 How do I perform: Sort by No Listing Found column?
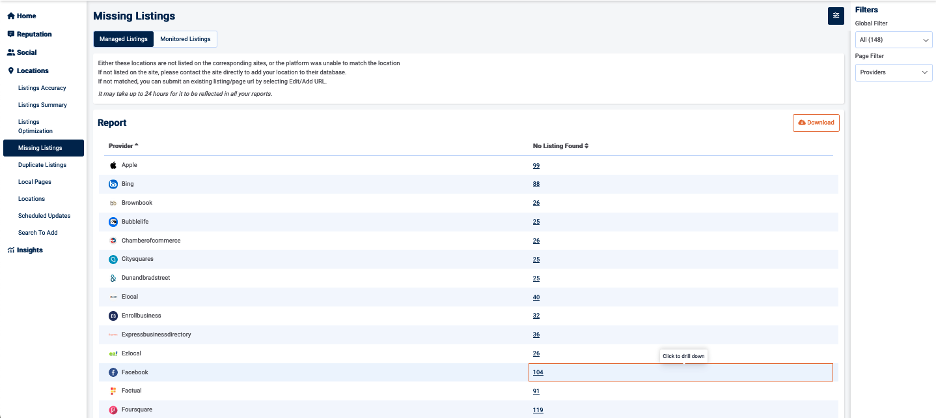point(560,146)
